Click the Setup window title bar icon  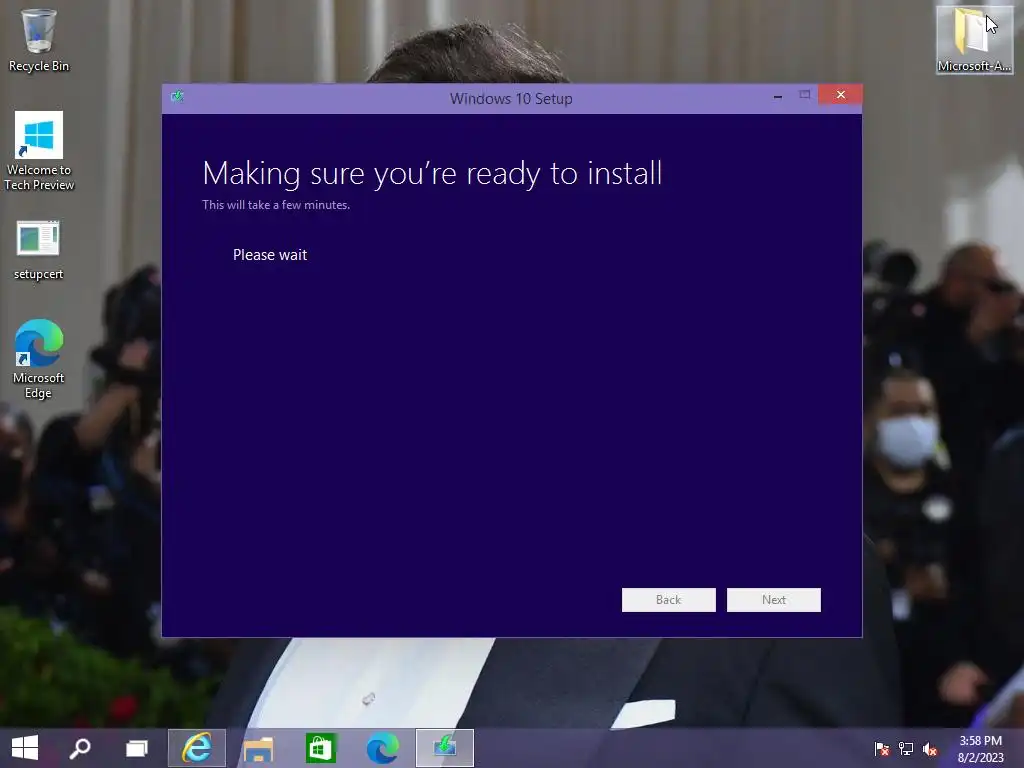177,97
